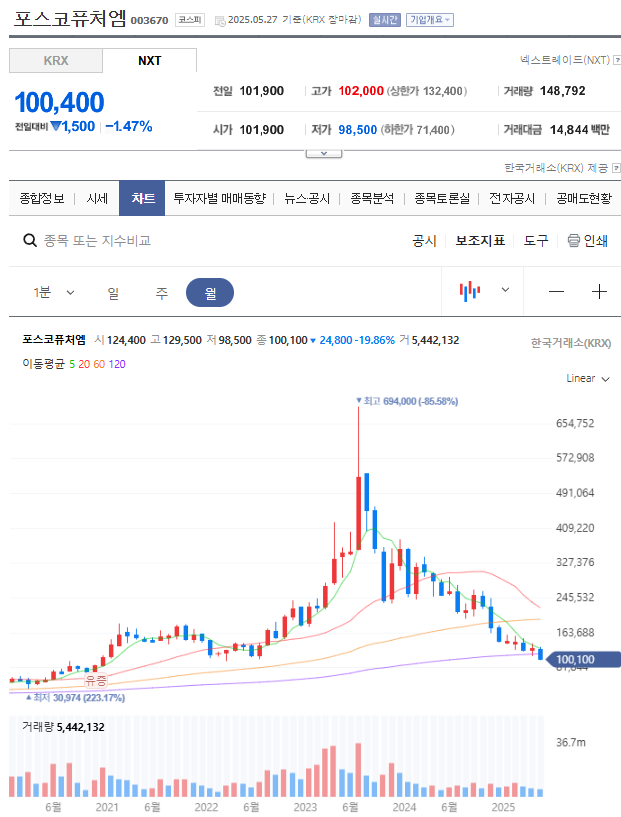621x817 pixels.
Task: Open the candlestick chart type icon
Action: (469, 291)
